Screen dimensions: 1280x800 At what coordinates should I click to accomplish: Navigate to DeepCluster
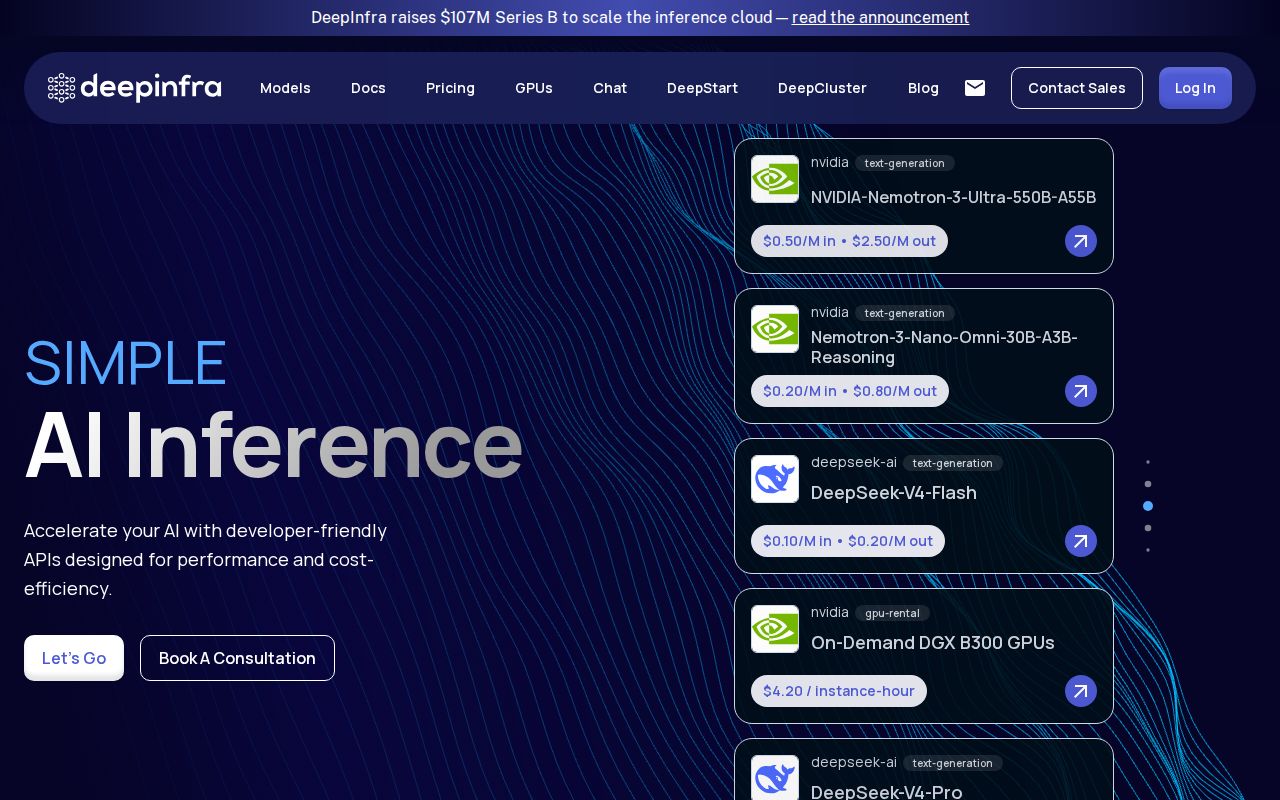(x=822, y=88)
